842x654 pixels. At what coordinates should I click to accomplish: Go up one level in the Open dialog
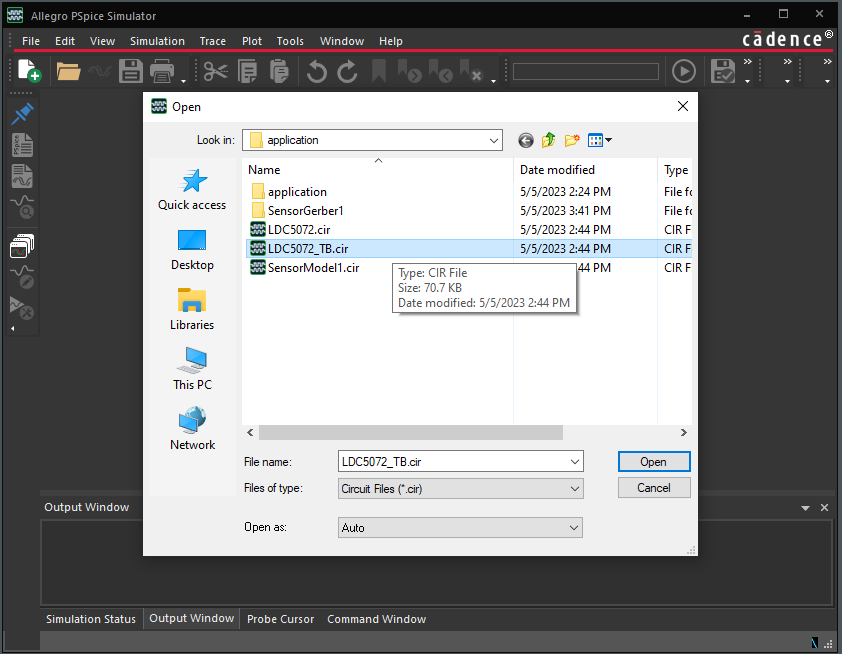548,140
